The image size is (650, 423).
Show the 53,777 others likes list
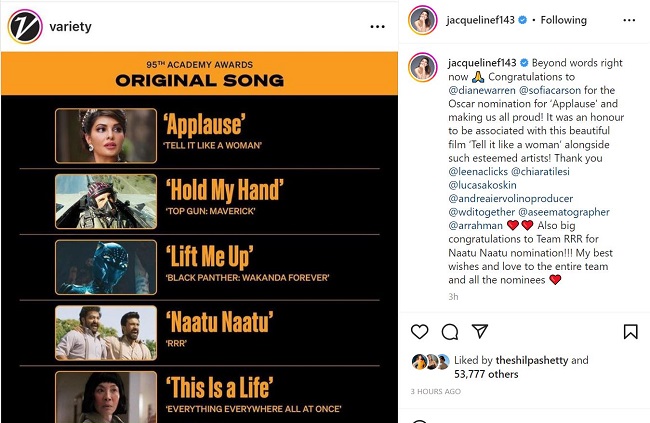click(486, 374)
